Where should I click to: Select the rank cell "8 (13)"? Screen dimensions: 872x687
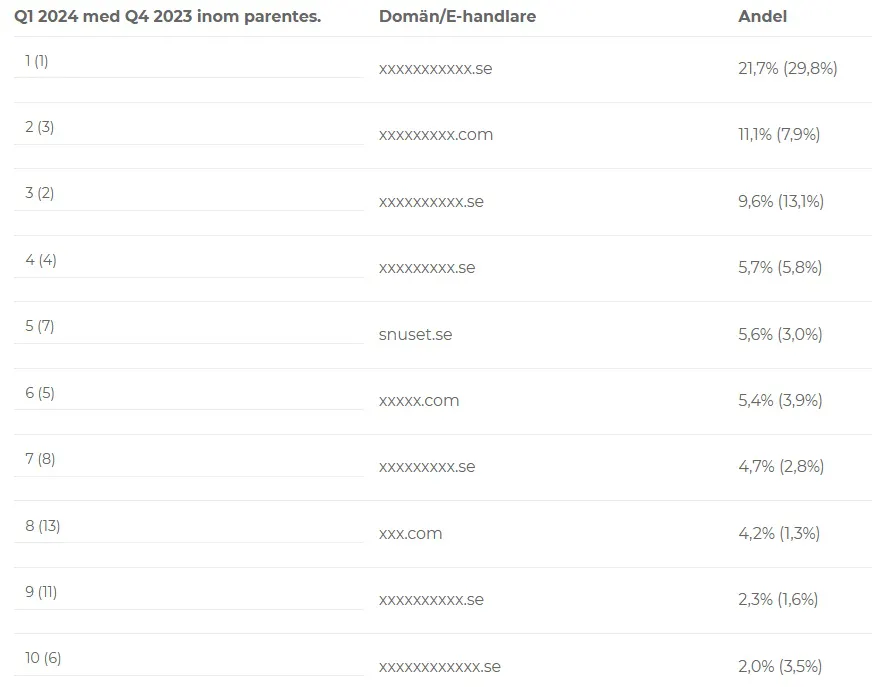click(x=43, y=525)
